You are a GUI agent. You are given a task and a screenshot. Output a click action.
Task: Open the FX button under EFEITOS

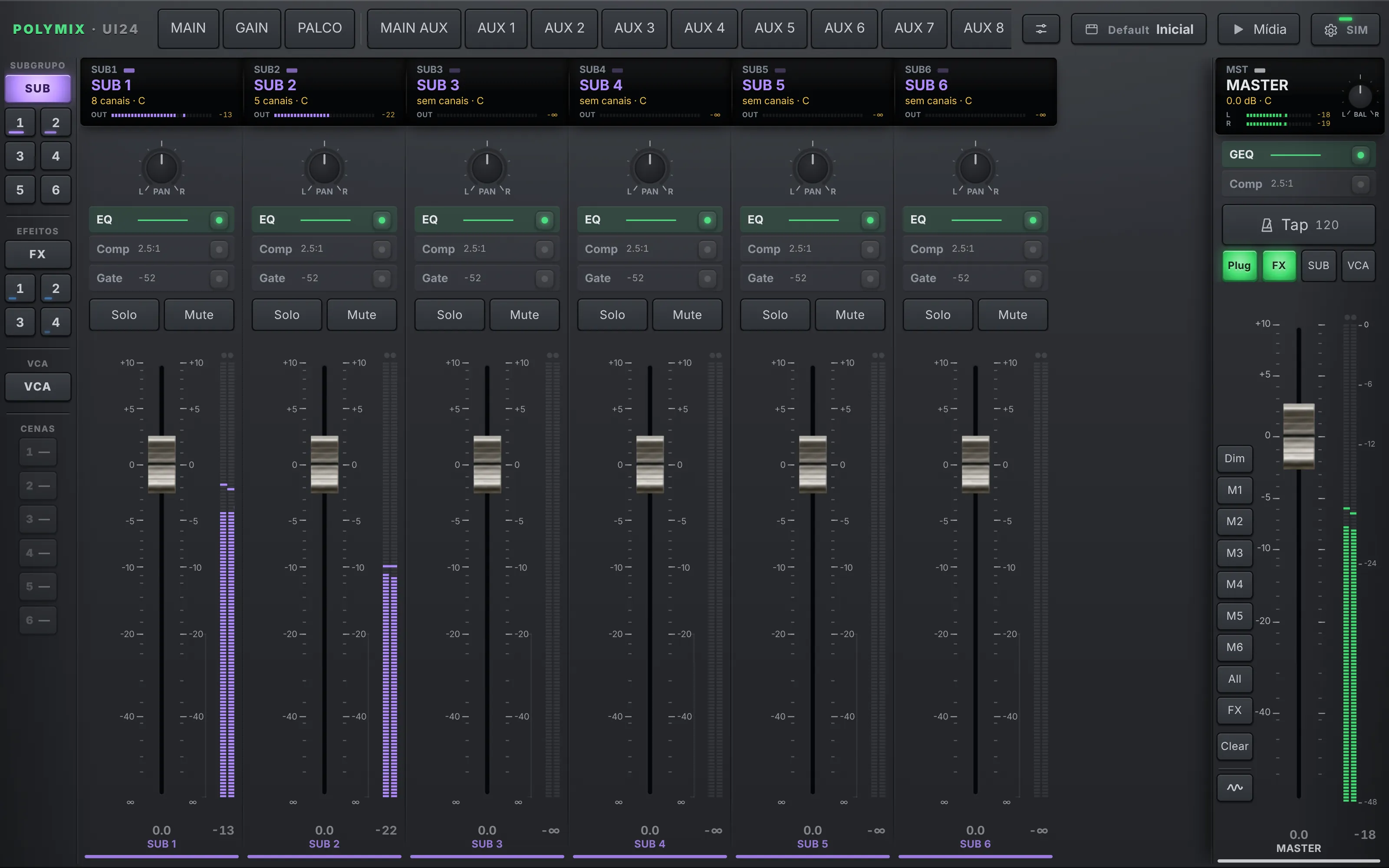pyautogui.click(x=38, y=254)
